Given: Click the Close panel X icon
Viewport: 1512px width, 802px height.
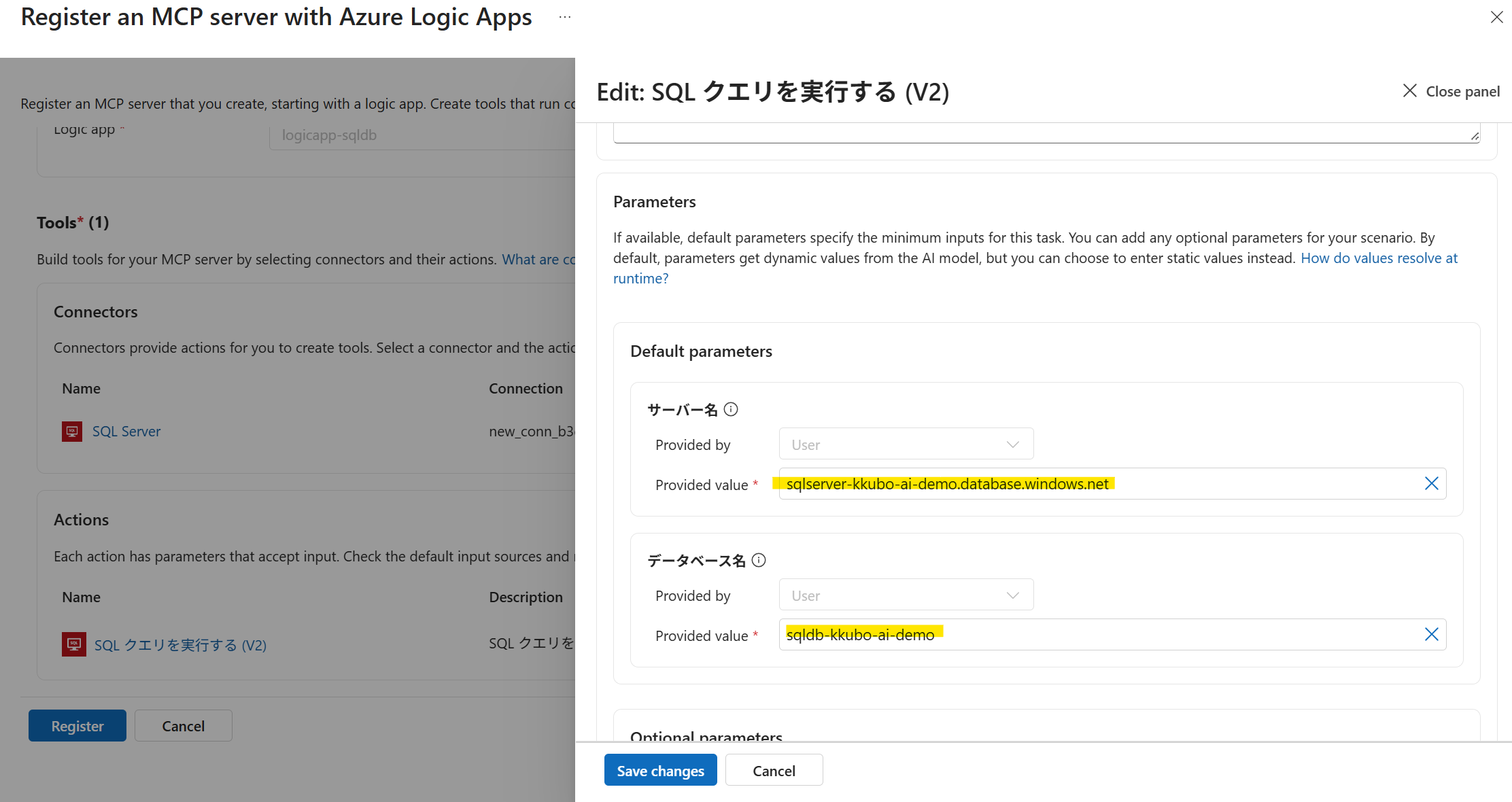Looking at the screenshot, I should click(x=1409, y=91).
